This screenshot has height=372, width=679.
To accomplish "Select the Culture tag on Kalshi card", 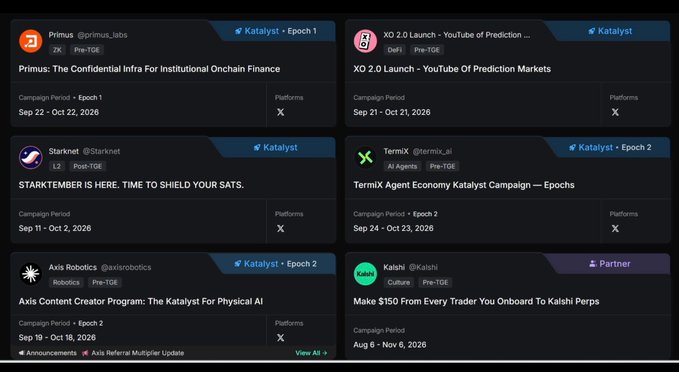I will click(398, 282).
